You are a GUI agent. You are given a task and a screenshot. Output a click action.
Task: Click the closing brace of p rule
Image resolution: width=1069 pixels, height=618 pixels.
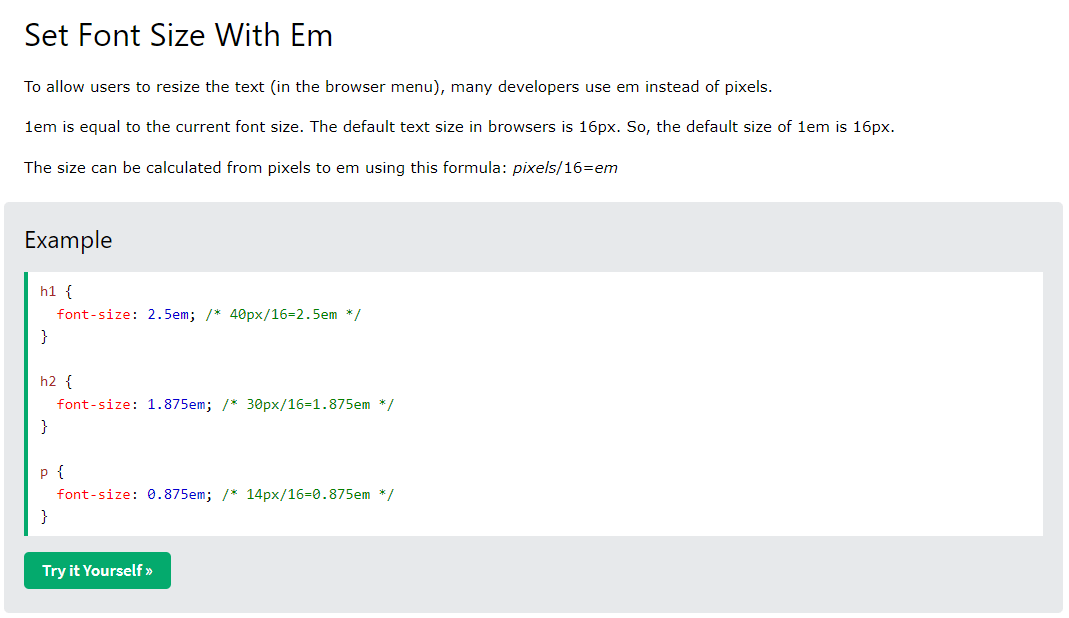[x=44, y=516]
